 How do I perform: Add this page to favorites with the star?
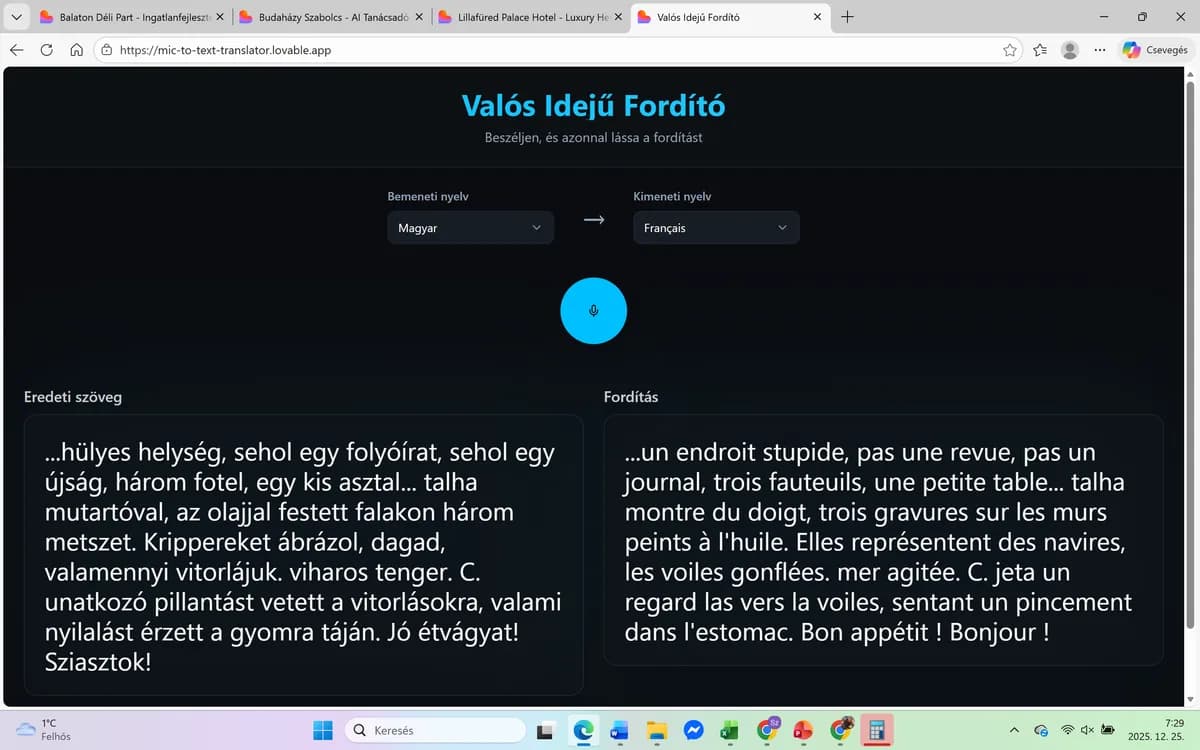coord(1010,50)
